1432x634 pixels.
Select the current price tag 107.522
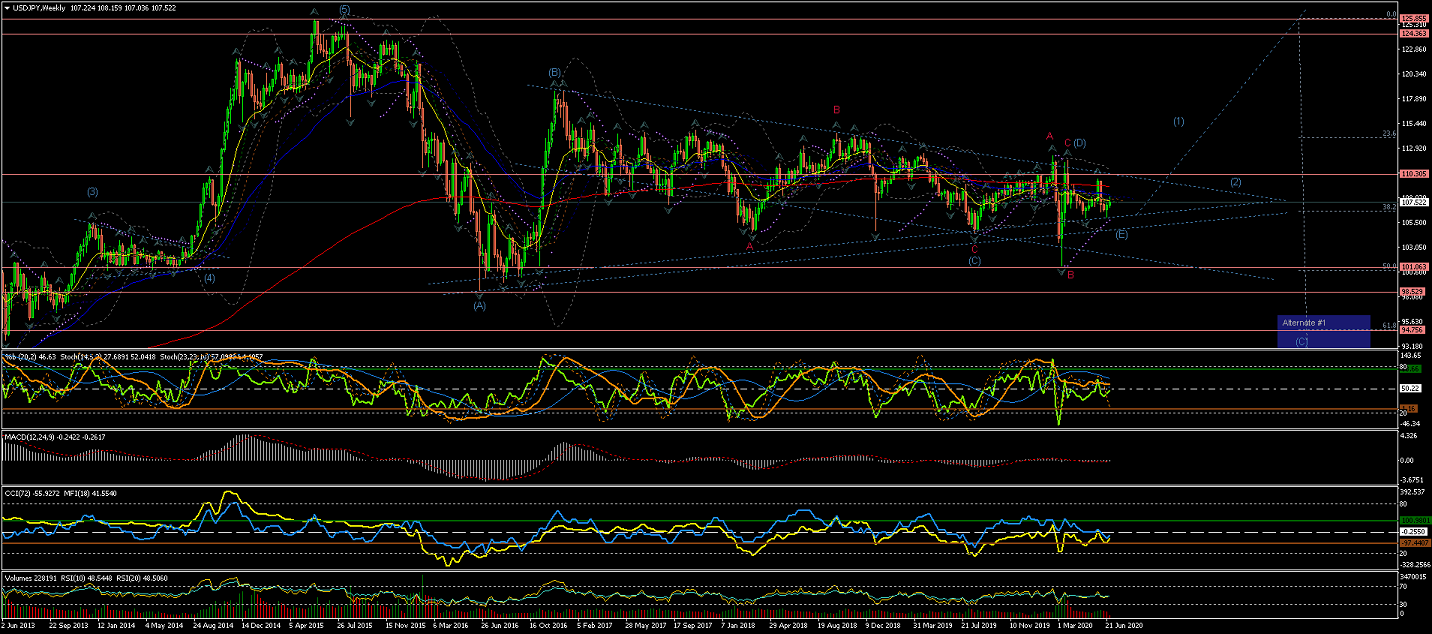(1413, 202)
